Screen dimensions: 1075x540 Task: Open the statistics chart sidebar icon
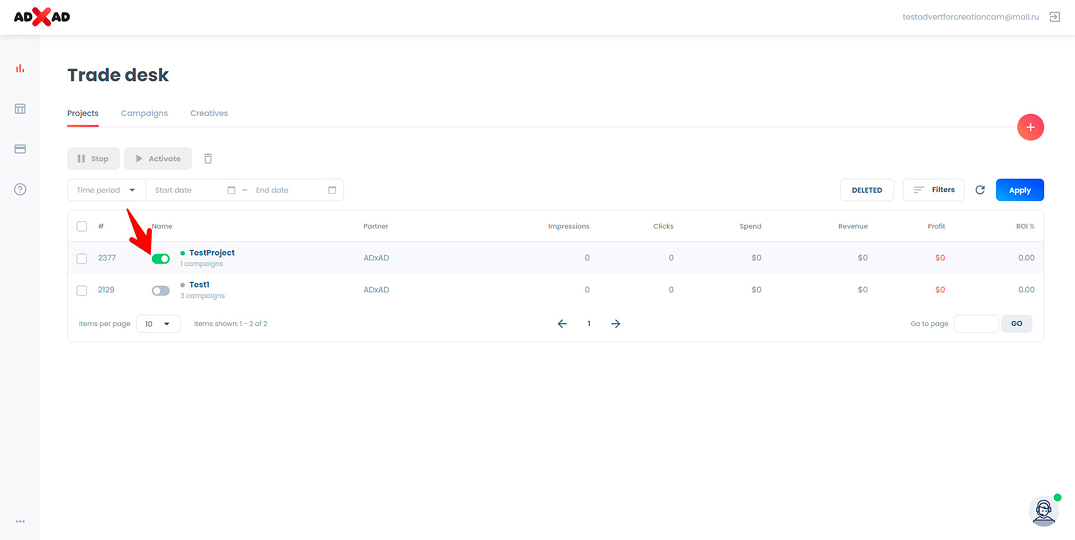[x=20, y=69]
